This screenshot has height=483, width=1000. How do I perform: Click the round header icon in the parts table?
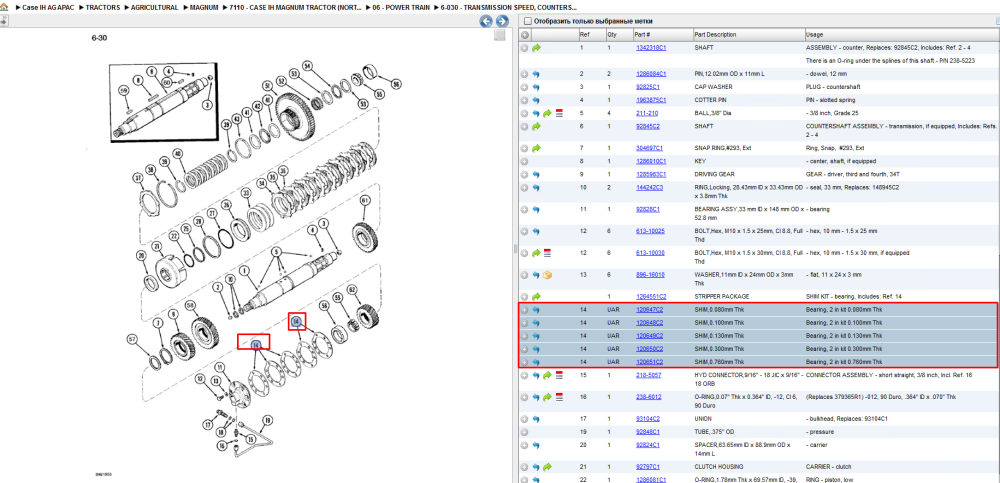tap(525, 34)
